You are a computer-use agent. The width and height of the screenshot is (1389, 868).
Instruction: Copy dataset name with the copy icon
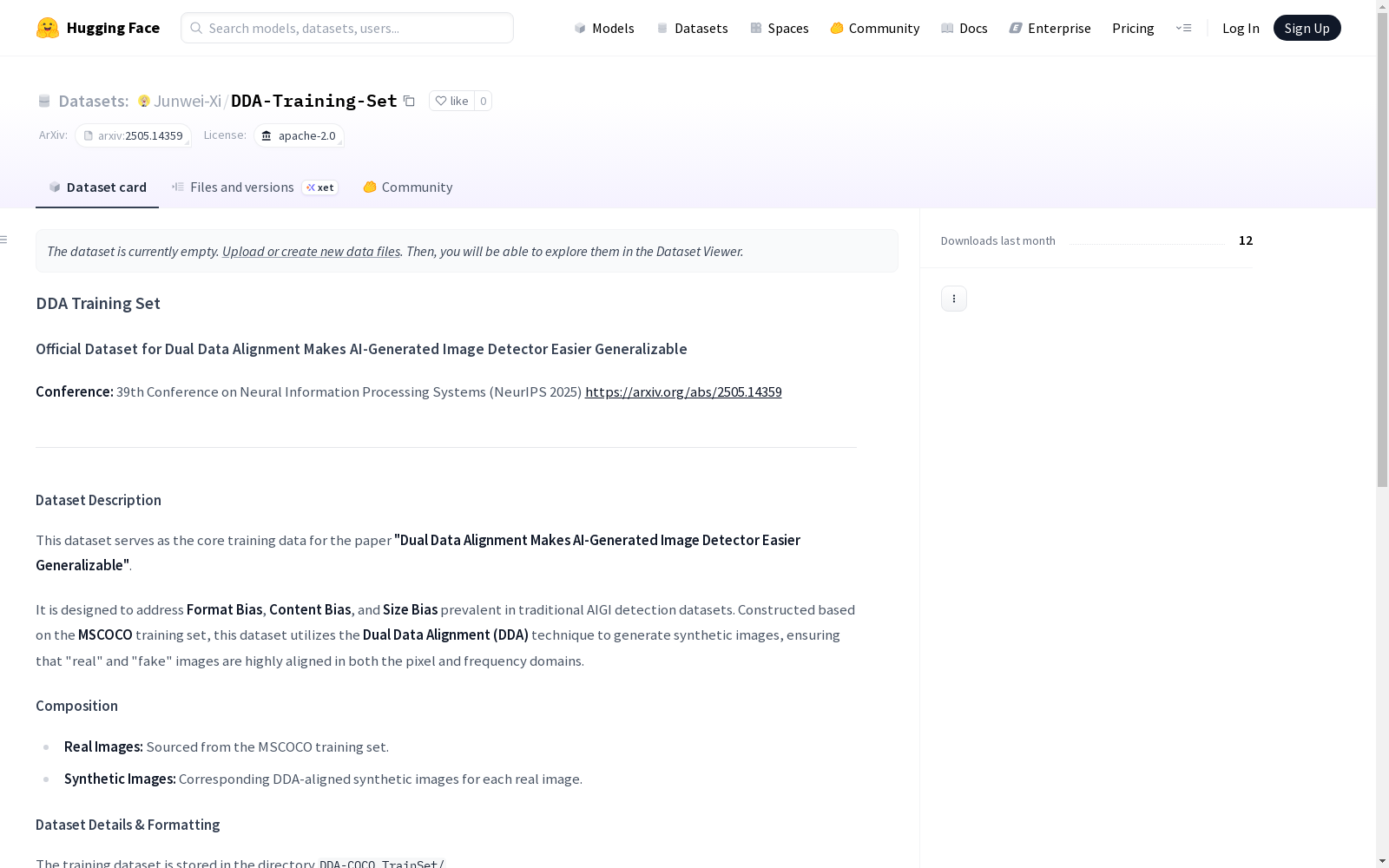409,101
